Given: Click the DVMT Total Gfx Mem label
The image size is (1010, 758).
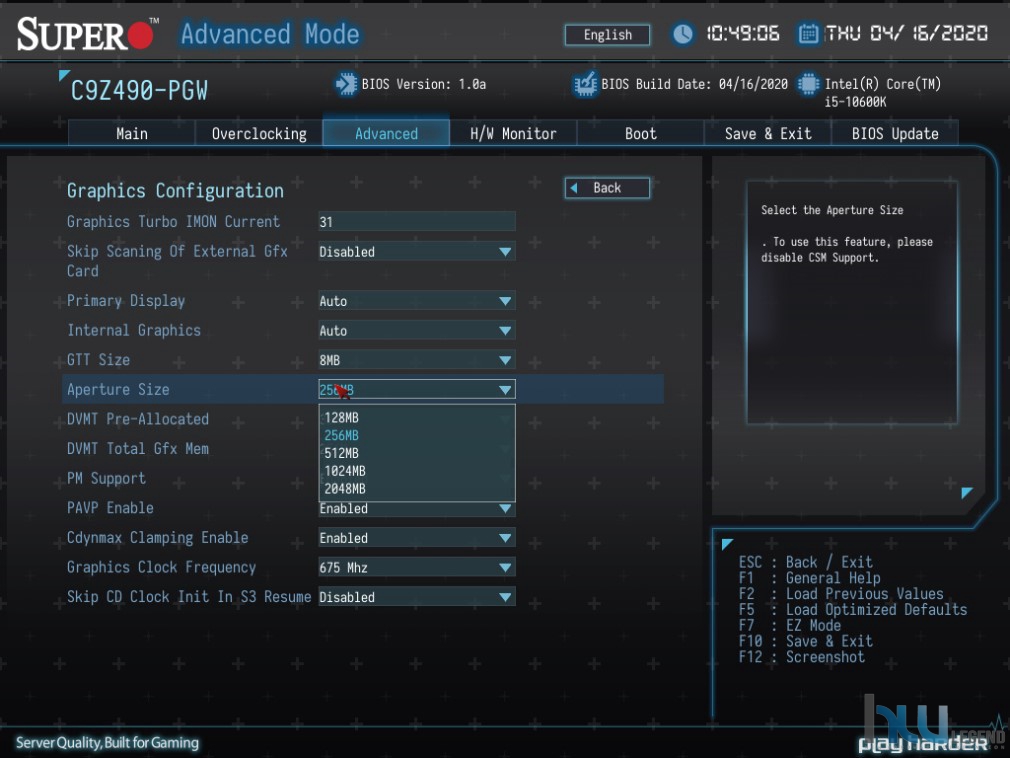Looking at the screenshot, I should pyautogui.click(x=138, y=449).
